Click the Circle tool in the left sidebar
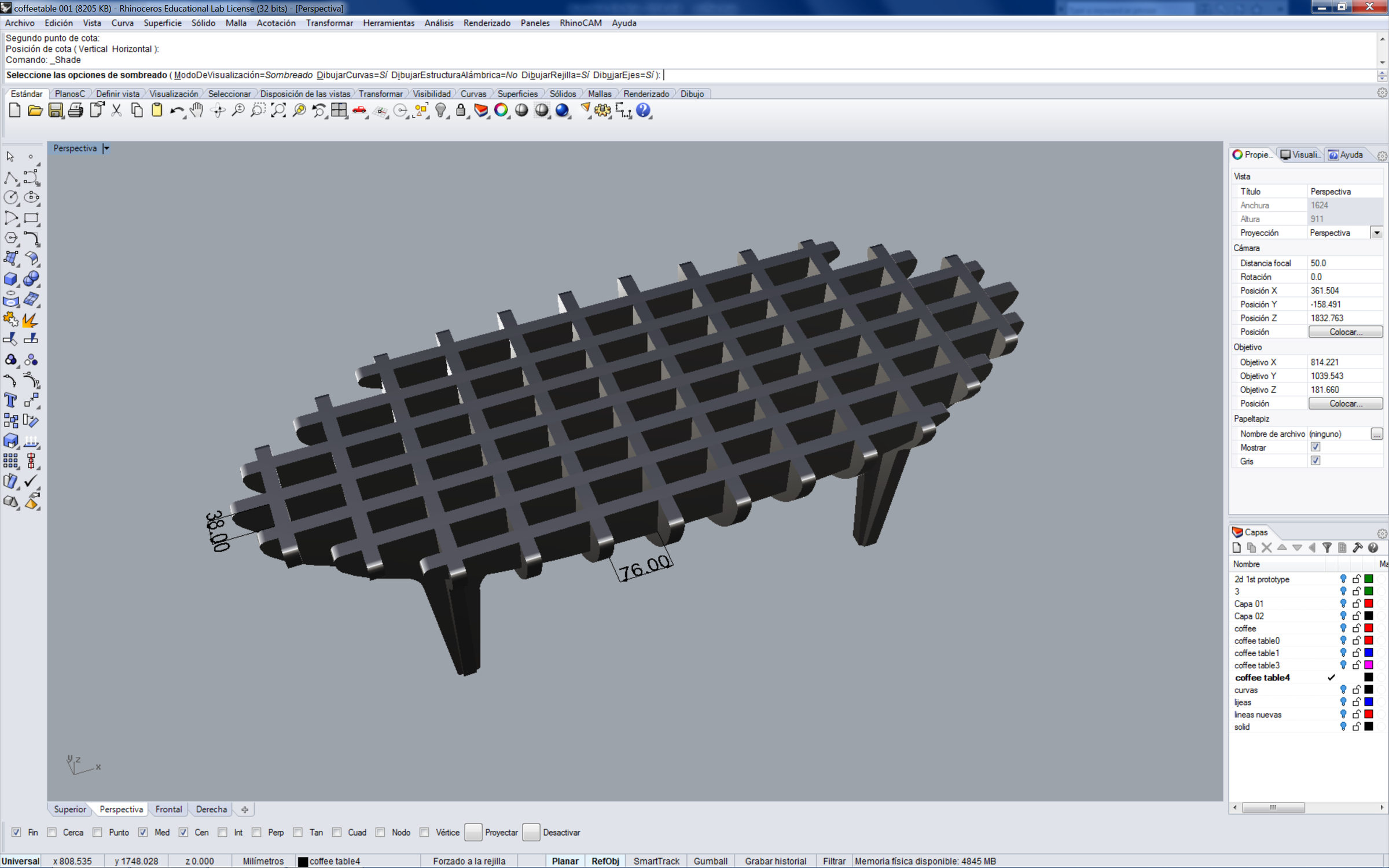 click(x=11, y=197)
